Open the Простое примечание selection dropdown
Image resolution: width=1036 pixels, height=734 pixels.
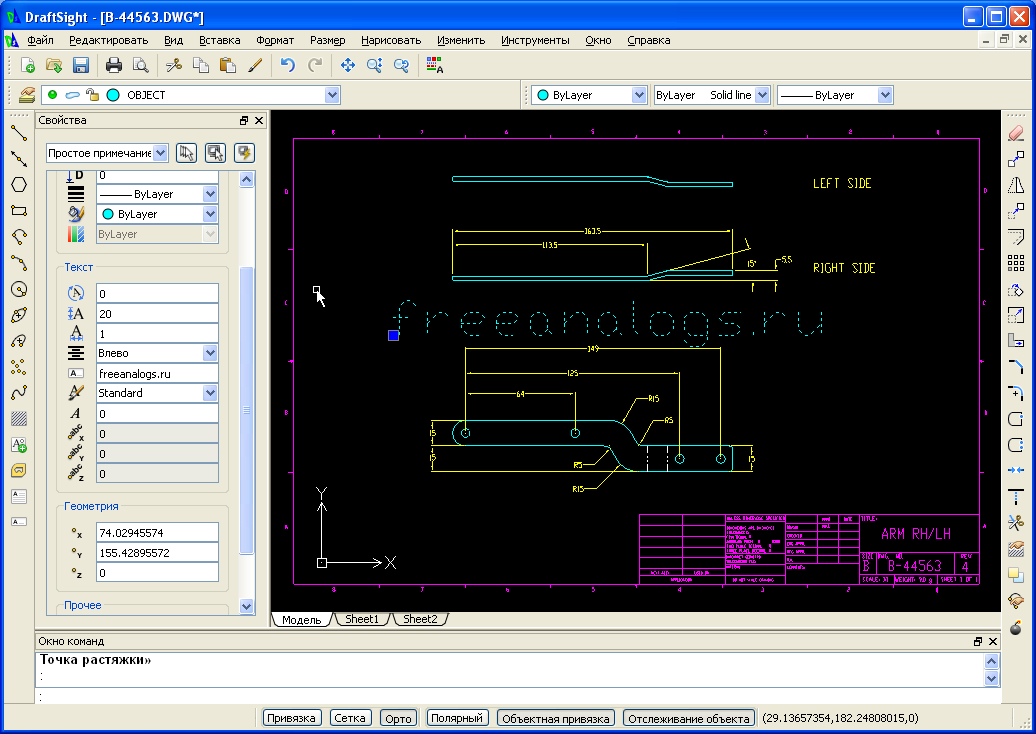pos(161,153)
